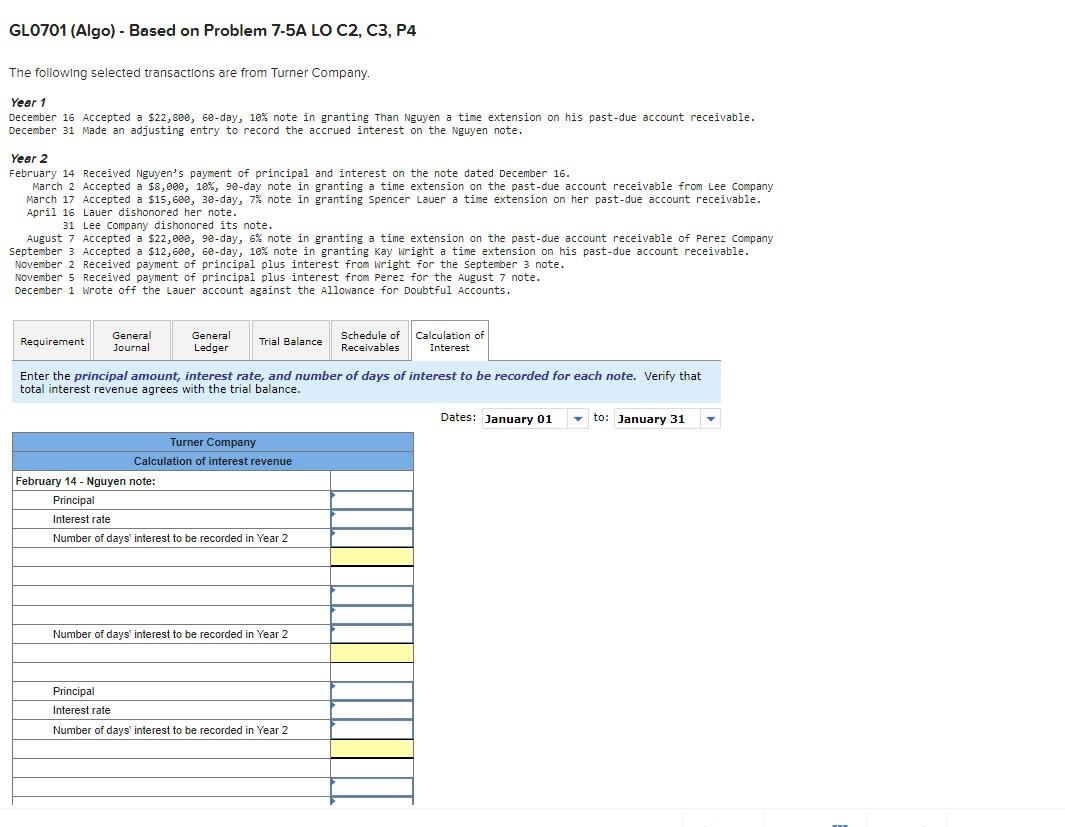The width and height of the screenshot is (1065, 827).
Task: Select the Calculation of Interest tab
Action: pyautogui.click(x=450, y=341)
